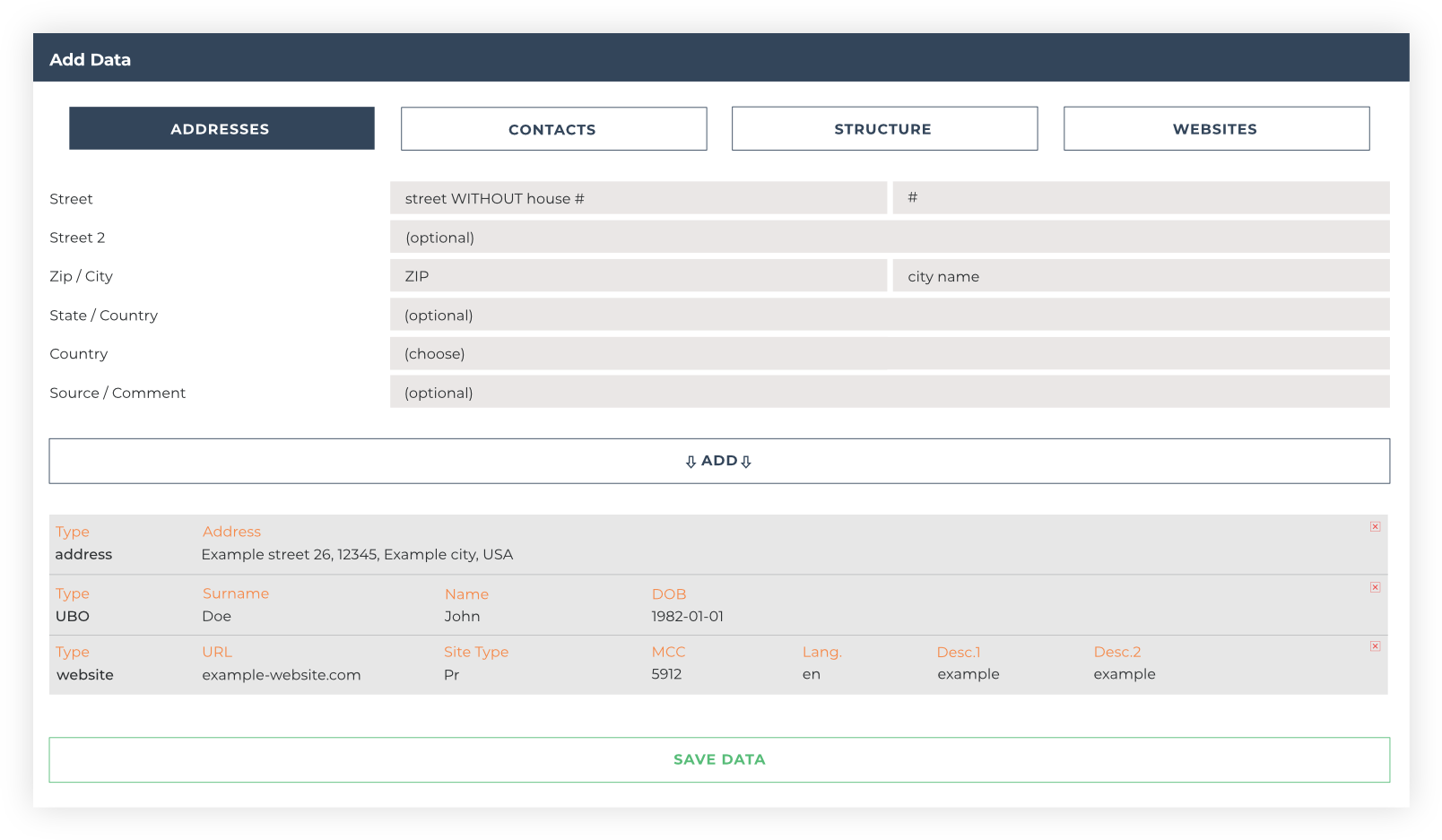The width and height of the screenshot is (1442, 840).
Task: Delete the address entry row
Action: (1375, 526)
